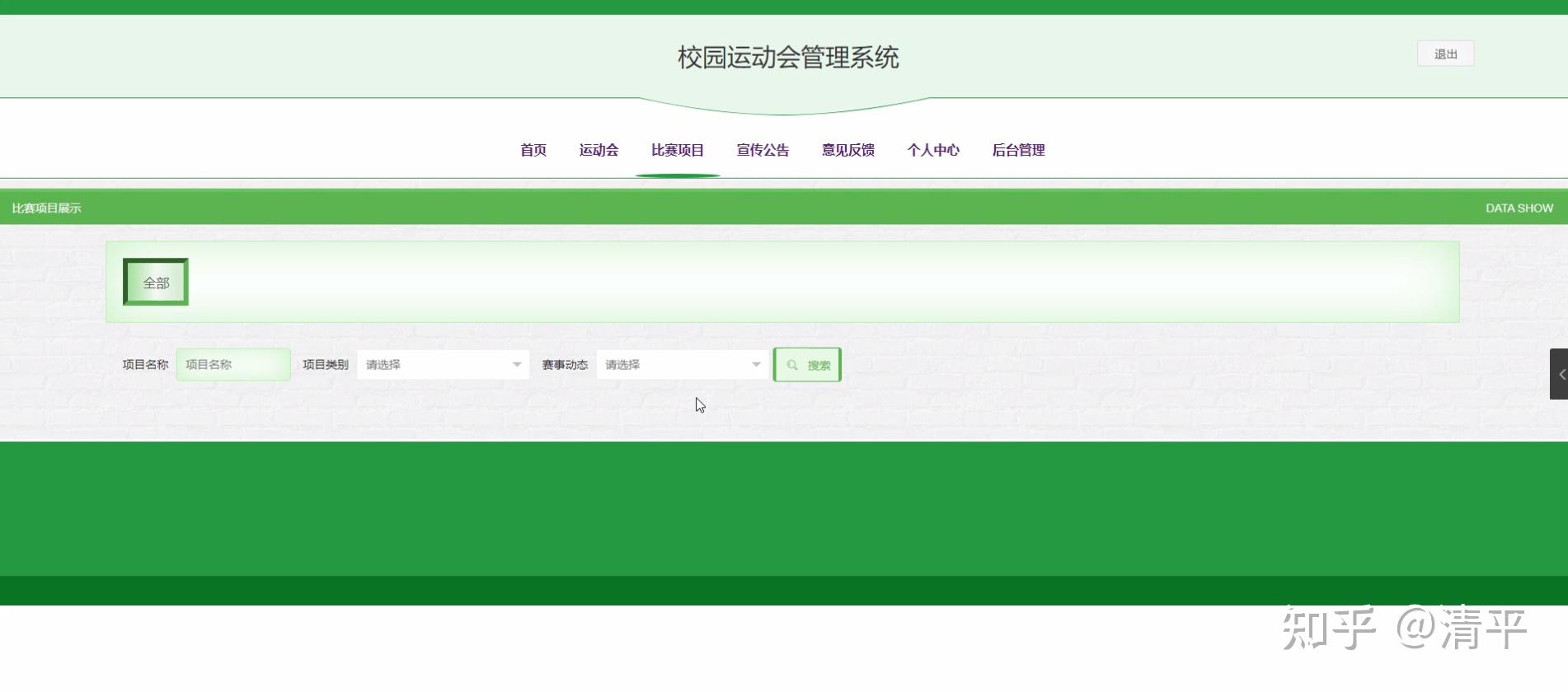Screen dimensions: 1568x692
Task: Open the 首页 navigation tab
Action: coord(533,150)
